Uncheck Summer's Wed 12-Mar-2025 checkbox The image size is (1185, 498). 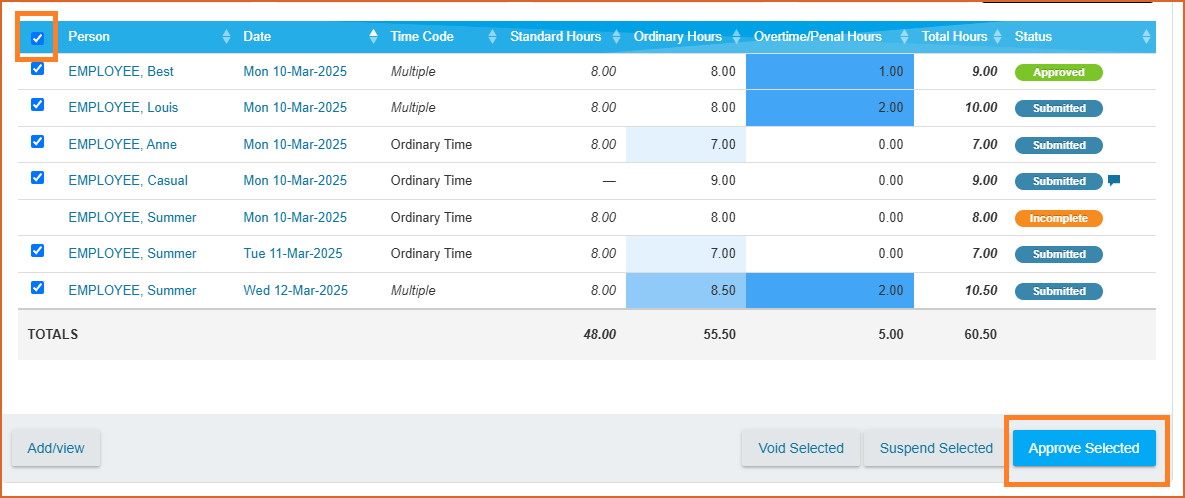pyautogui.click(x=37, y=287)
